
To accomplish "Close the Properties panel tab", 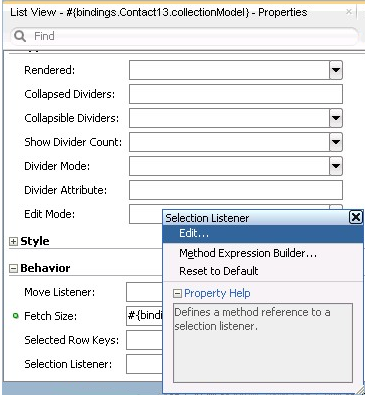I will click(349, 12).
